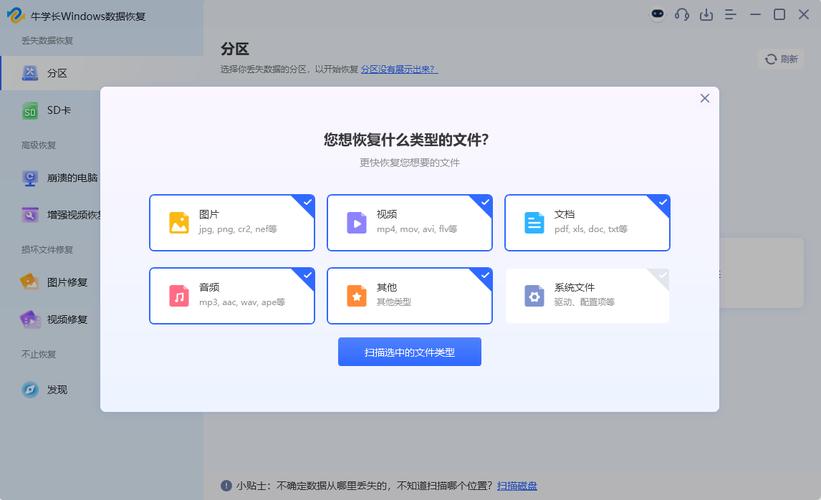Open the hamburger menu in title bar
This screenshot has height=500, width=821.
click(x=730, y=15)
